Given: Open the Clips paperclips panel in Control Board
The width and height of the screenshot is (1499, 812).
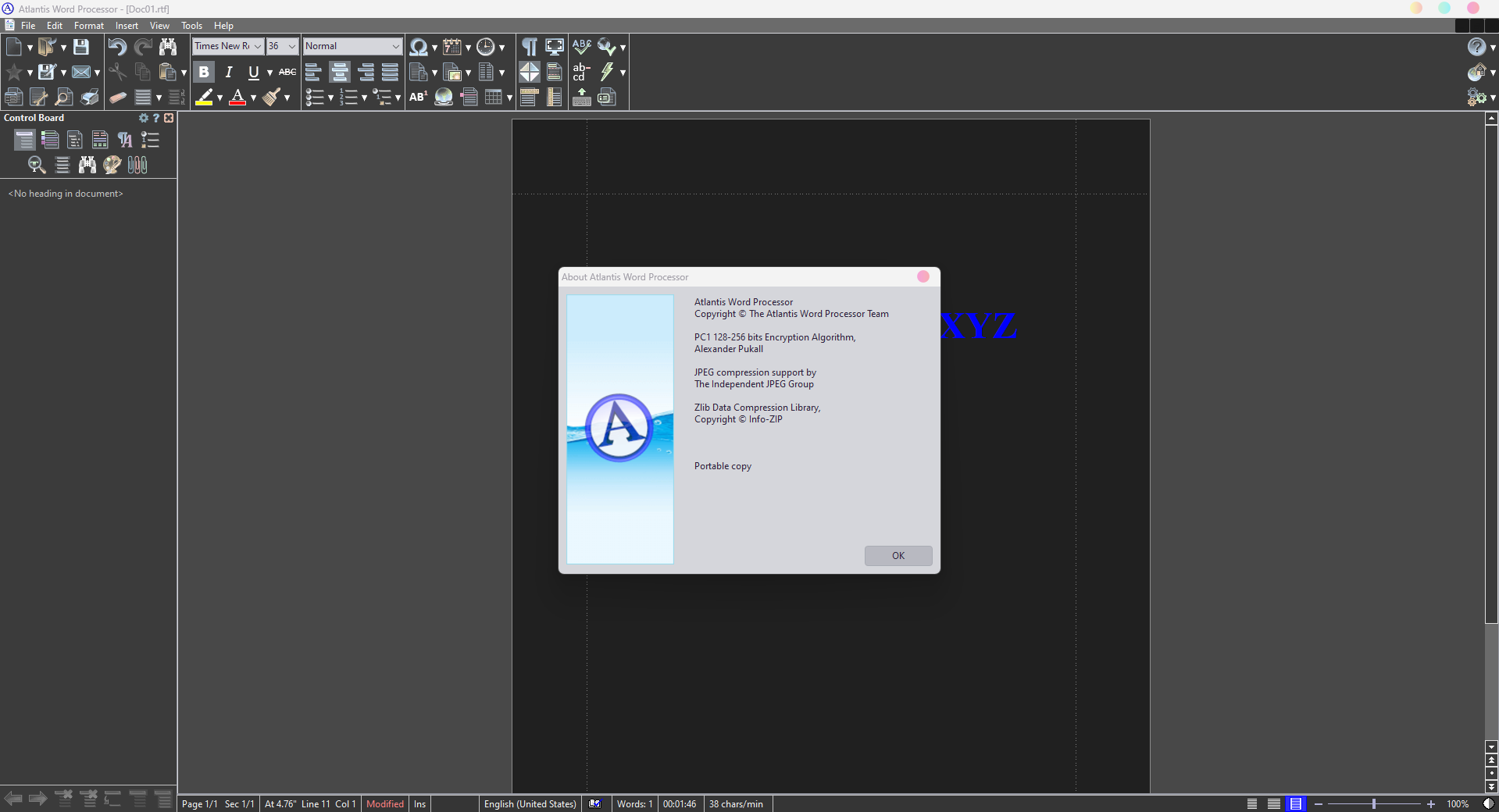Looking at the screenshot, I should tap(137, 165).
